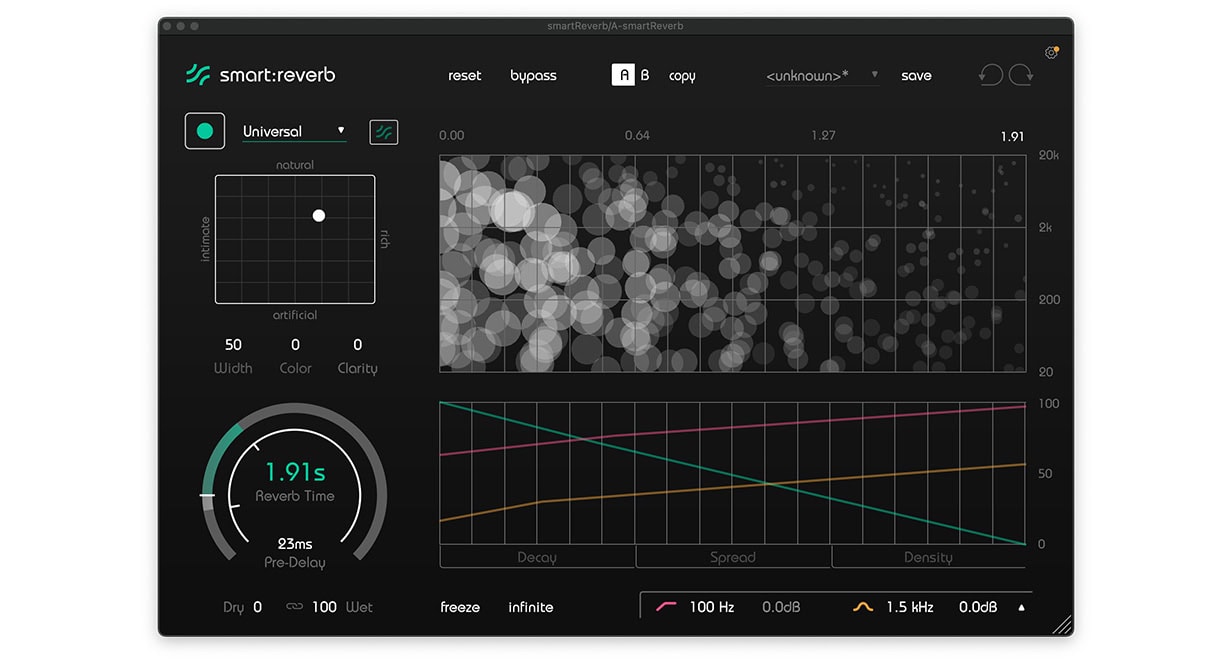Click the Width value 50
Viewport: 1232px width, 661px height.
[233, 344]
